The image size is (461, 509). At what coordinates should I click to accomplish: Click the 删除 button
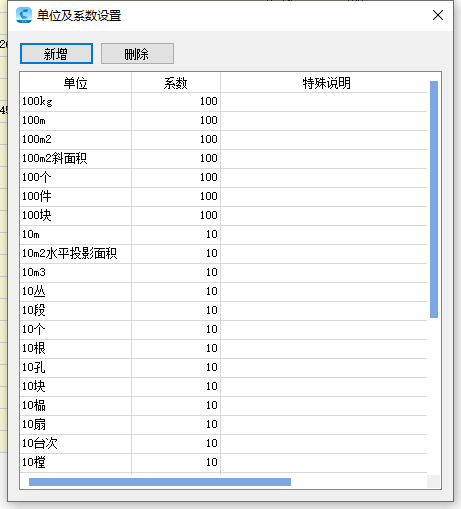[x=137, y=53]
